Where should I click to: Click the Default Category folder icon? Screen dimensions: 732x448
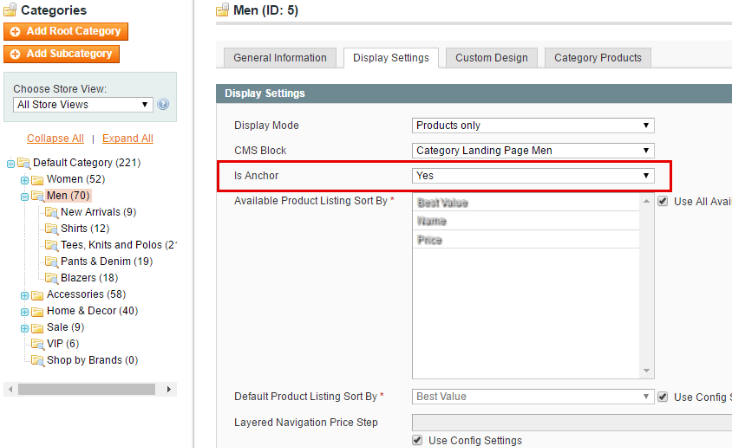point(24,163)
